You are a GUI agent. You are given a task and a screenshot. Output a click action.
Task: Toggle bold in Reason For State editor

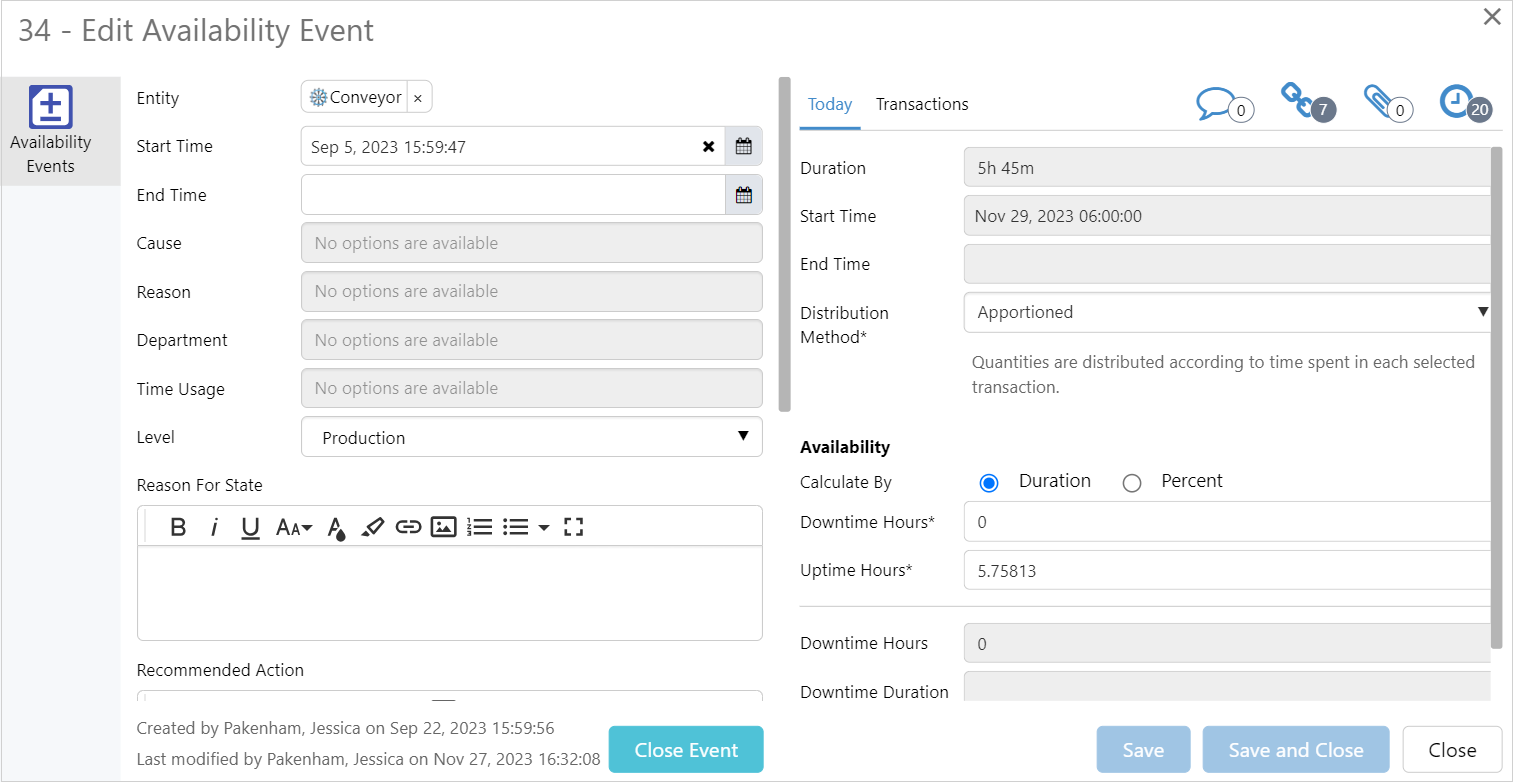coord(178,527)
